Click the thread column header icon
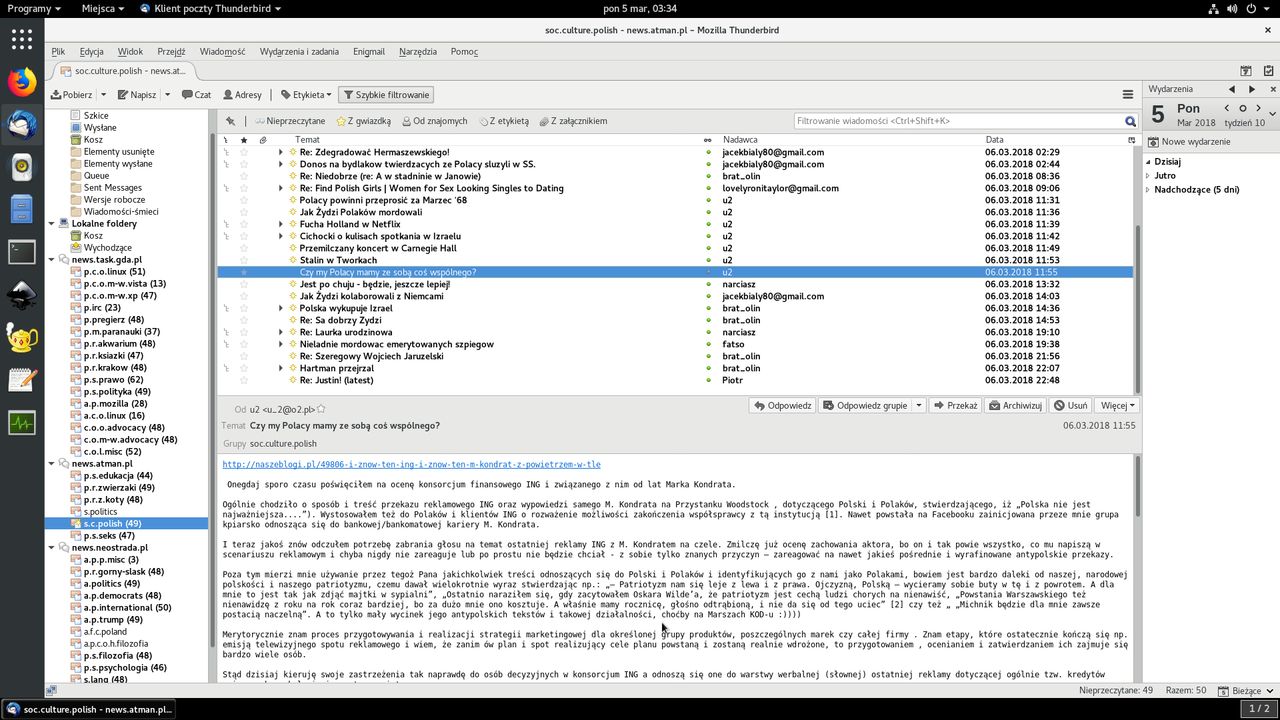This screenshot has height=720, width=1280. (226, 140)
